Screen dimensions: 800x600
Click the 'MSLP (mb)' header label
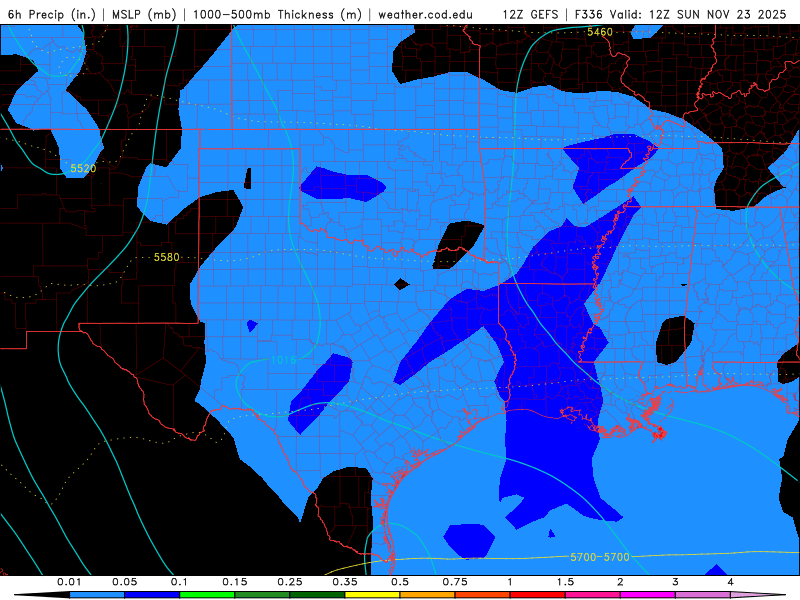tap(144, 14)
